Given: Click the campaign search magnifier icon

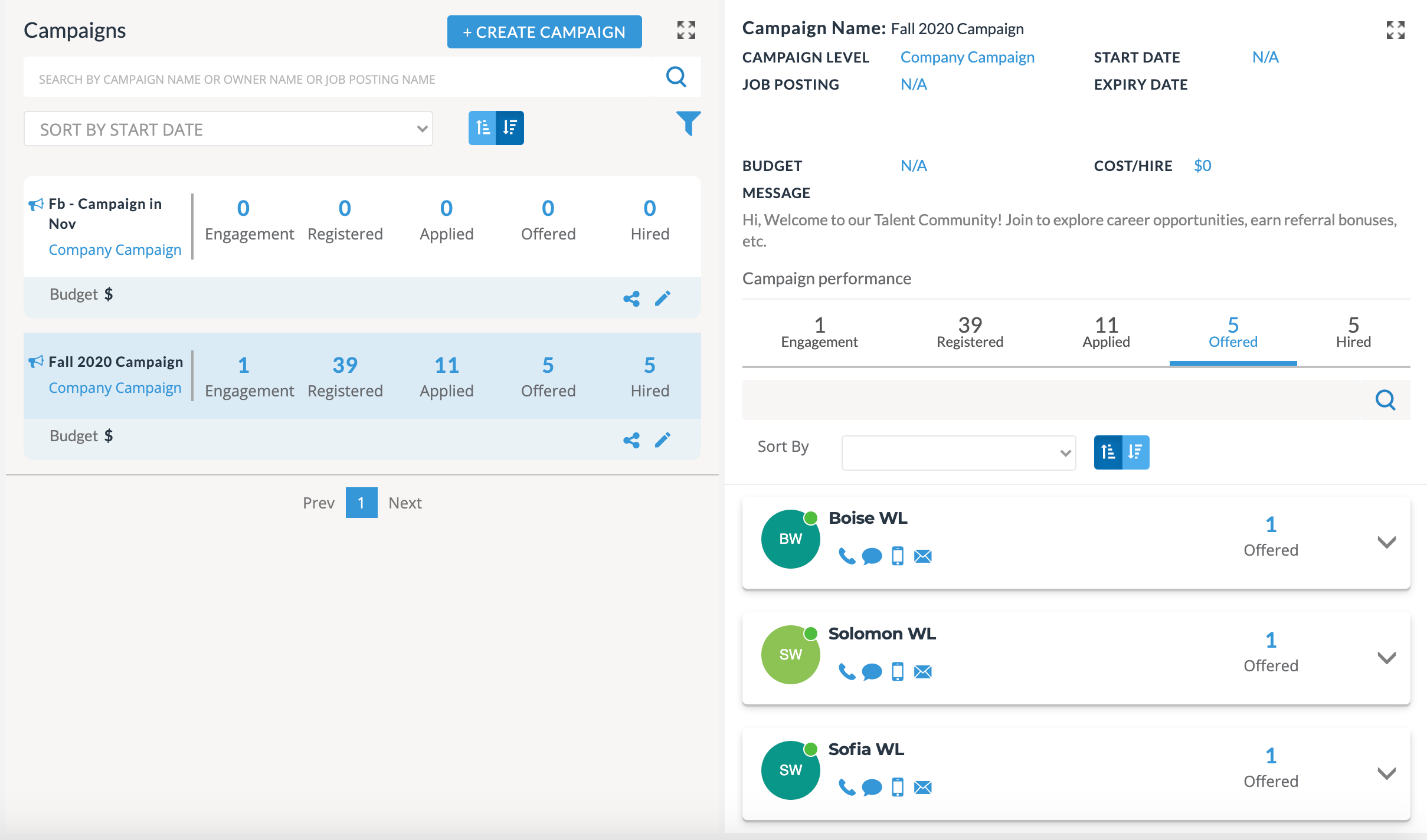Looking at the screenshot, I should 676,77.
